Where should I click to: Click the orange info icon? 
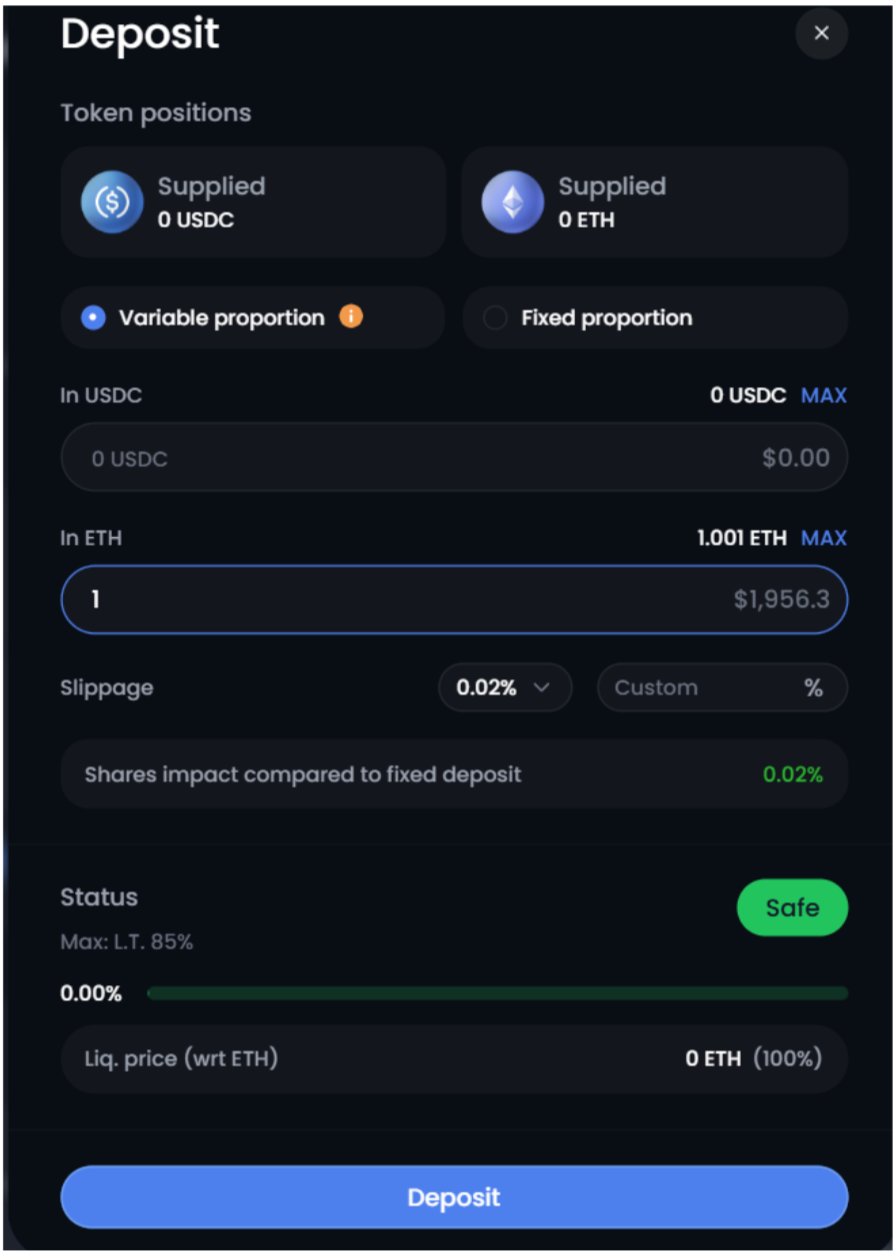coord(350,317)
